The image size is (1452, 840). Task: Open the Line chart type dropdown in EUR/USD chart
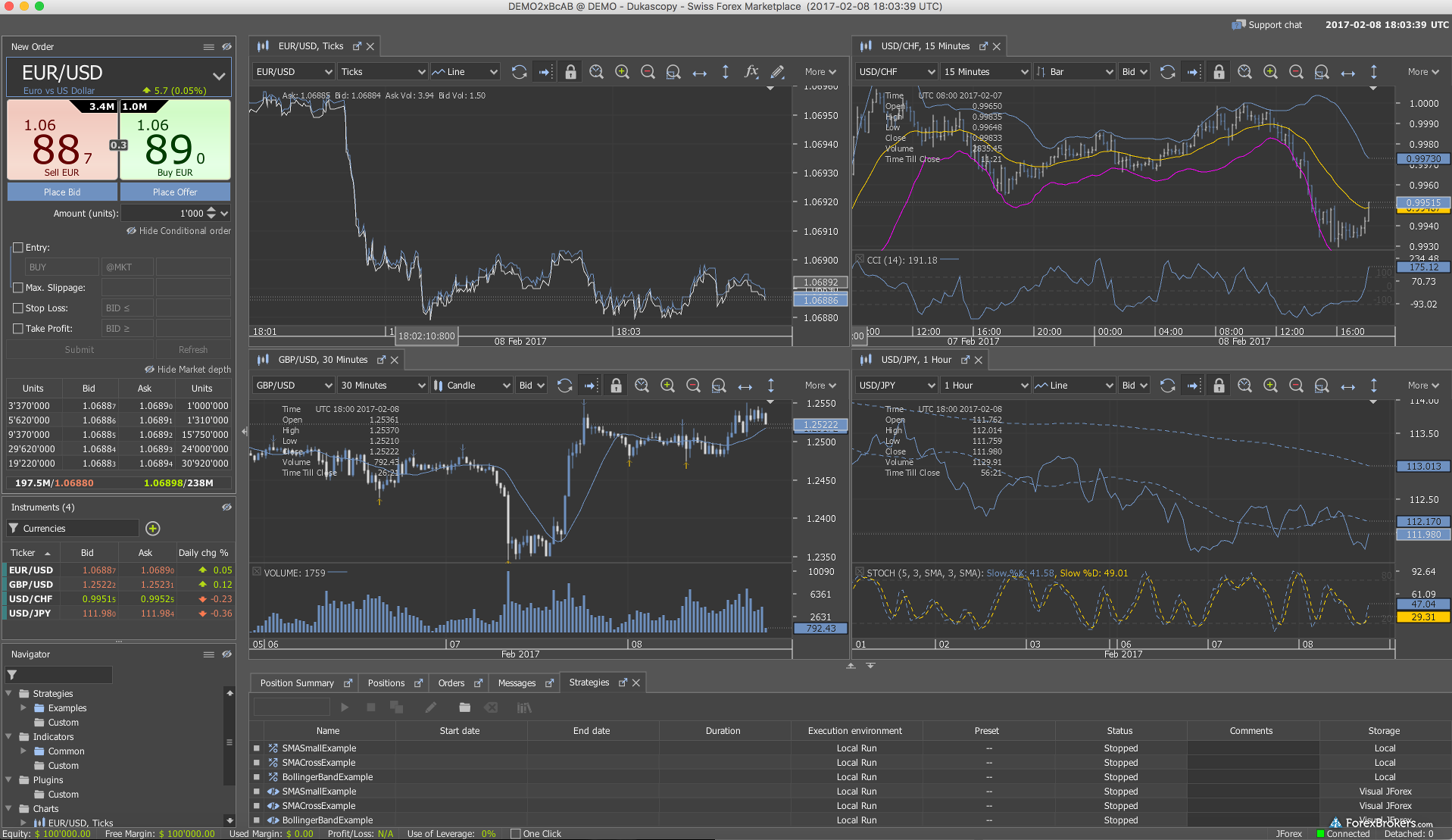(x=465, y=72)
